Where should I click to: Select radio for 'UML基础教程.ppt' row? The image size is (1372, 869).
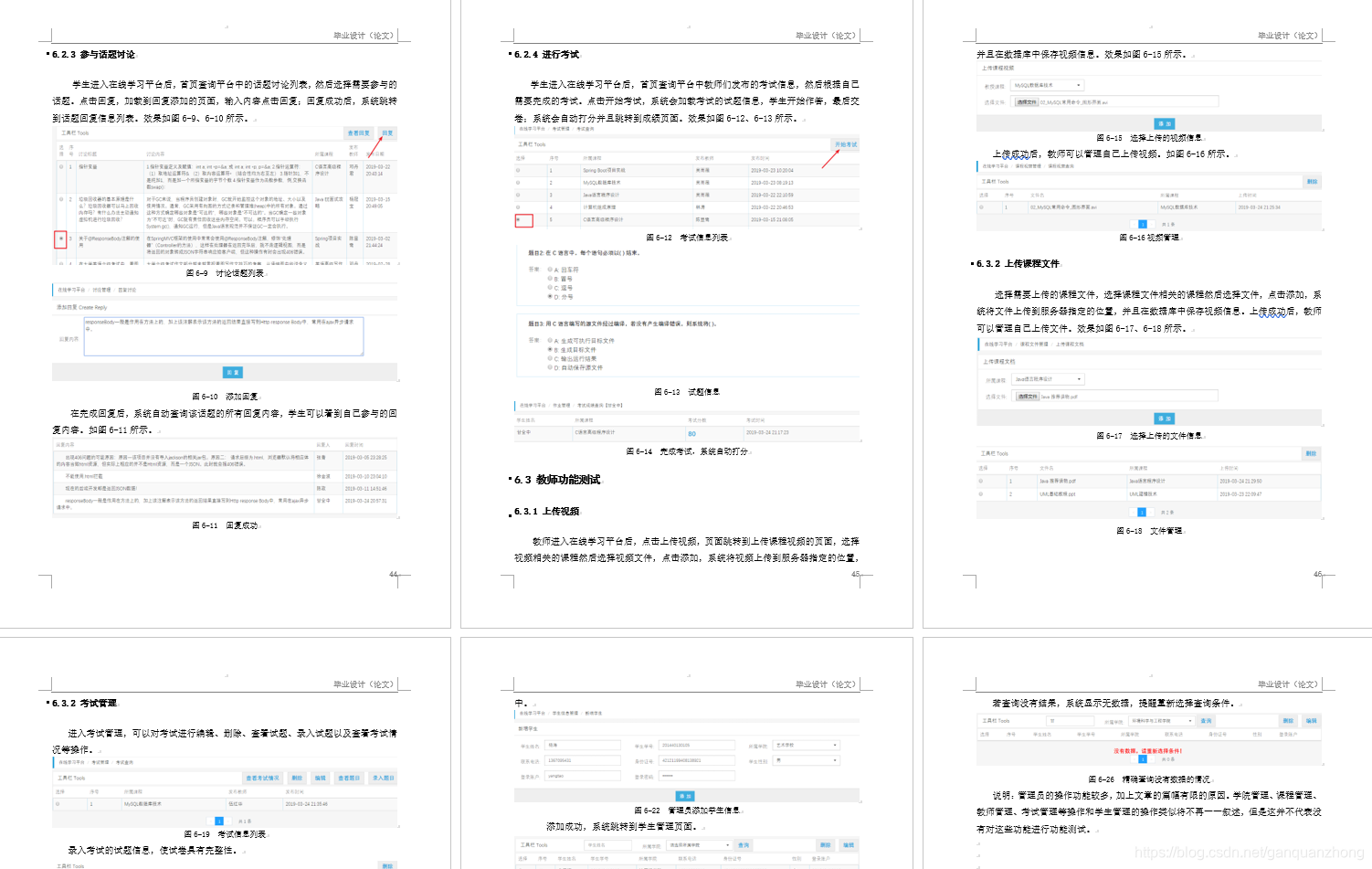coord(982,494)
